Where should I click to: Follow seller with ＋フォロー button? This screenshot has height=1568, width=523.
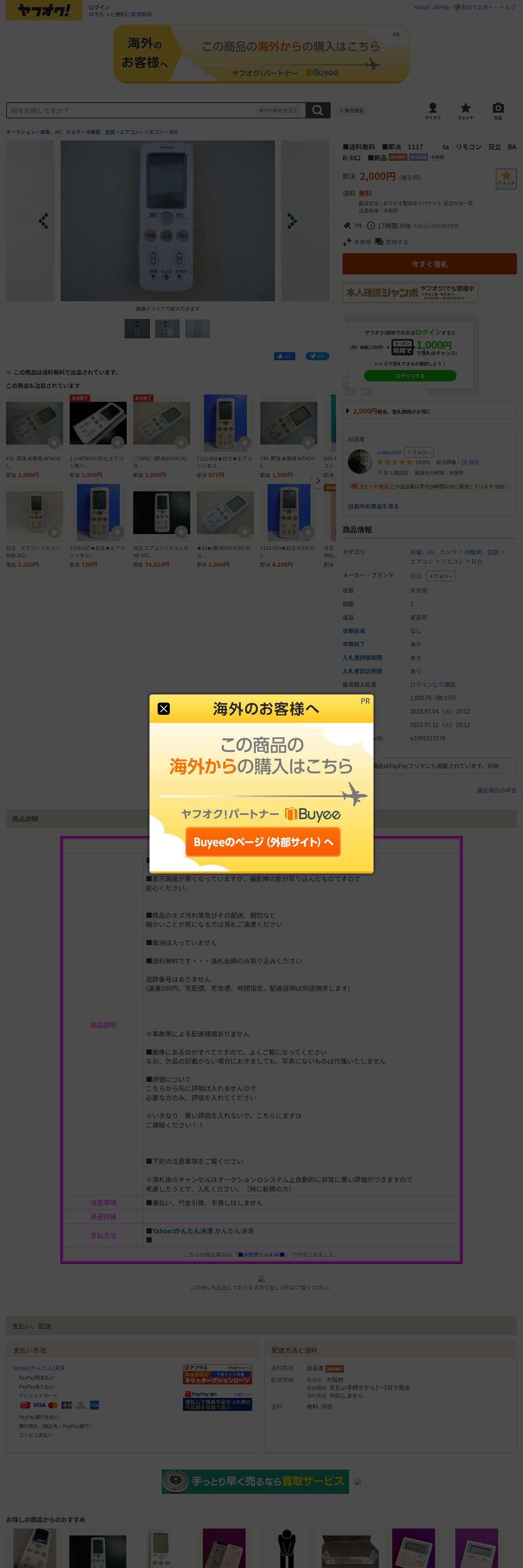(x=419, y=452)
